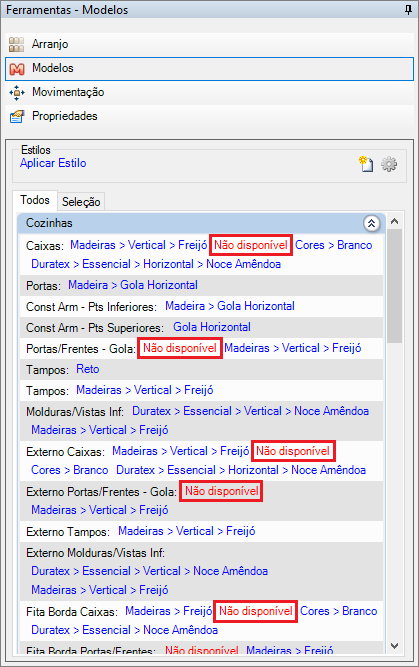Image resolution: width=419 pixels, height=667 pixels.
Task: Click the scrollbar up arrow
Action: (x=394, y=221)
